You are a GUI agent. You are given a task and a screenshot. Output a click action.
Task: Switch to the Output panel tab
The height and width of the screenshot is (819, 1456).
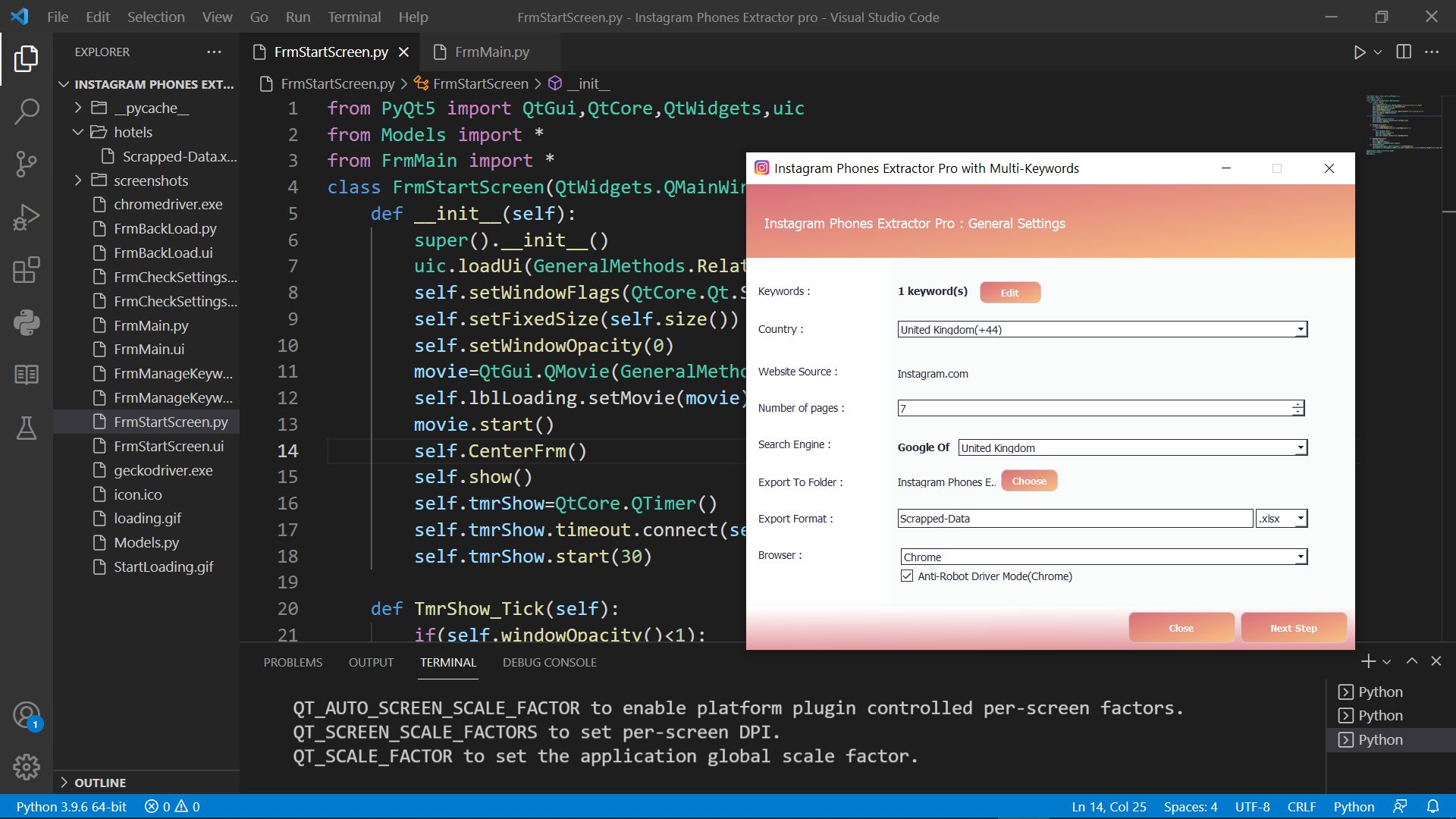point(371,662)
